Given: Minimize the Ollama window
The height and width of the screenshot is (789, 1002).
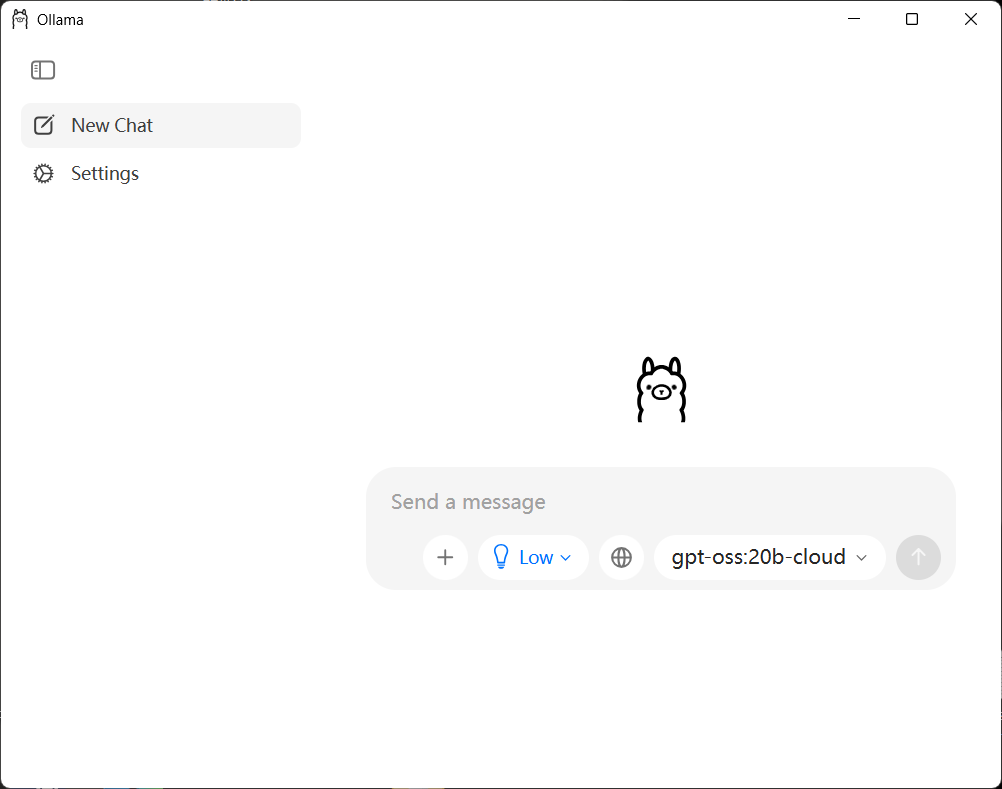Looking at the screenshot, I should (854, 19).
